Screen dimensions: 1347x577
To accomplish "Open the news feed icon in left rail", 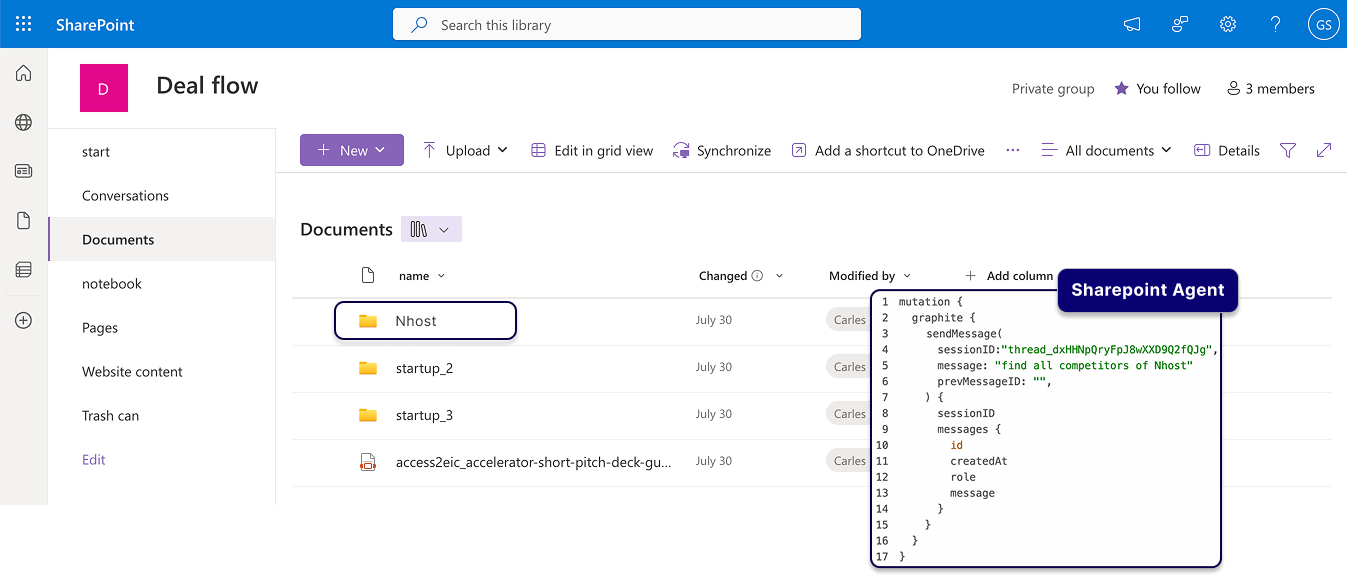I will coord(23,171).
